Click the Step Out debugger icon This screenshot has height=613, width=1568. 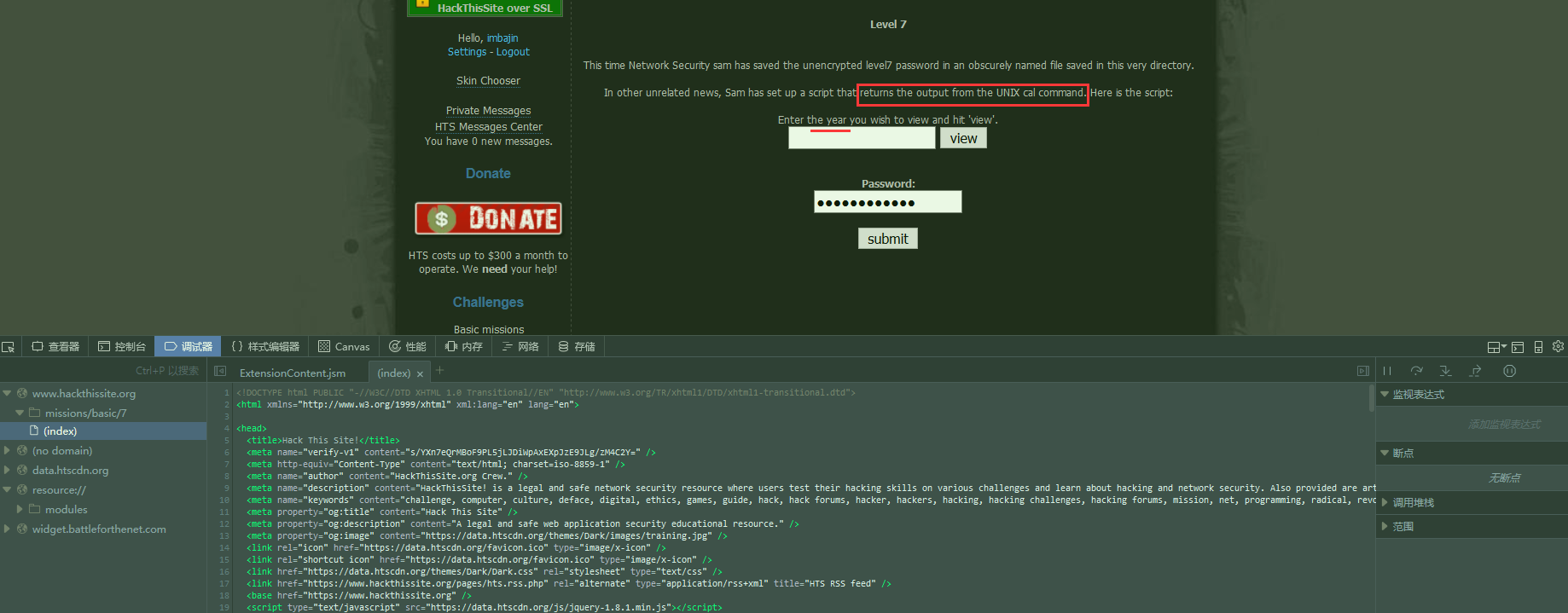click(1475, 371)
